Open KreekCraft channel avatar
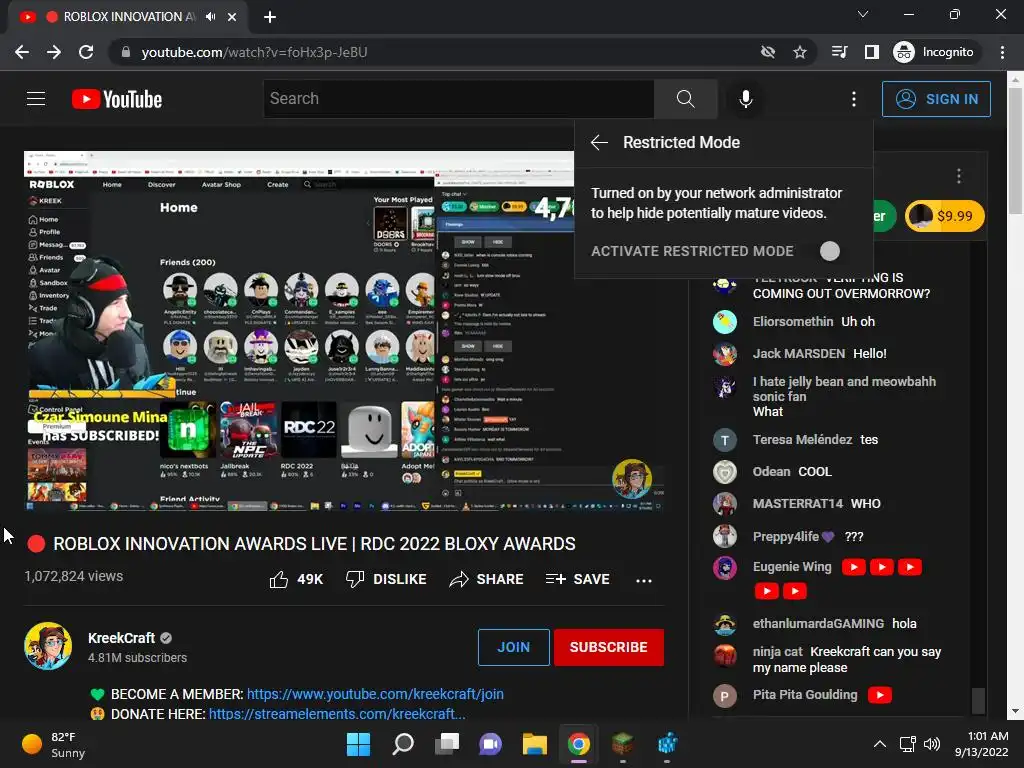The image size is (1024, 768). coord(48,646)
